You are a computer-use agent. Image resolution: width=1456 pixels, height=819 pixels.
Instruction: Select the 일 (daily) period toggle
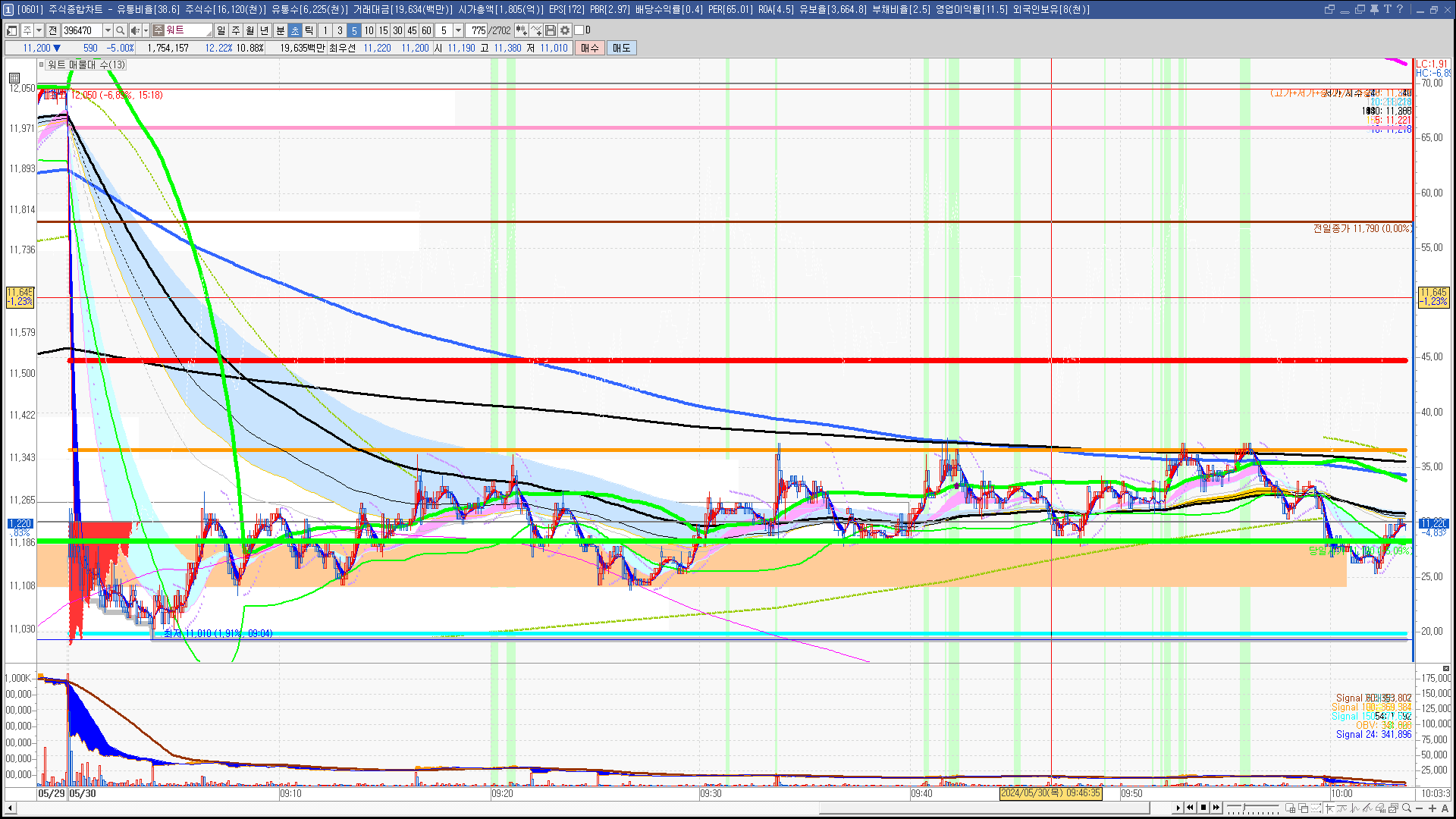coord(221,30)
